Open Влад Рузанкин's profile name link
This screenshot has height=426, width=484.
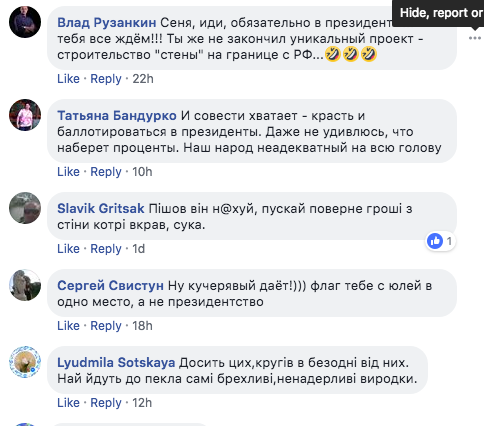point(107,23)
